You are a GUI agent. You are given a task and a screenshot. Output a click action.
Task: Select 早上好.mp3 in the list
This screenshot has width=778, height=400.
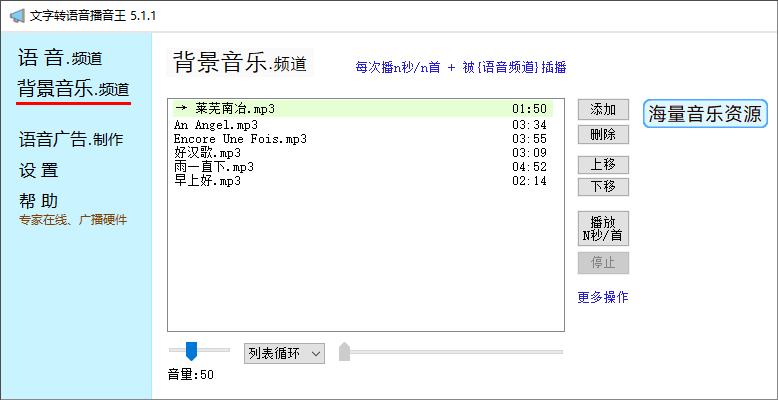[363, 181]
